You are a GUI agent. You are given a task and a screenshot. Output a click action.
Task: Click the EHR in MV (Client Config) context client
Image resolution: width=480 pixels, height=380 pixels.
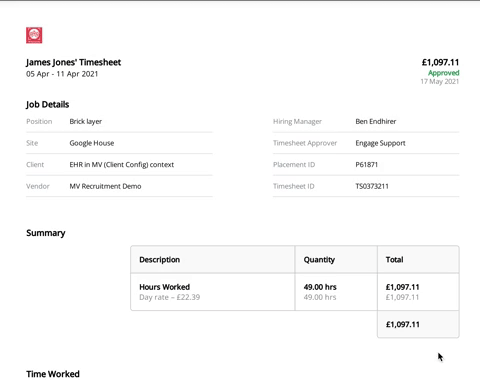tap(122, 165)
